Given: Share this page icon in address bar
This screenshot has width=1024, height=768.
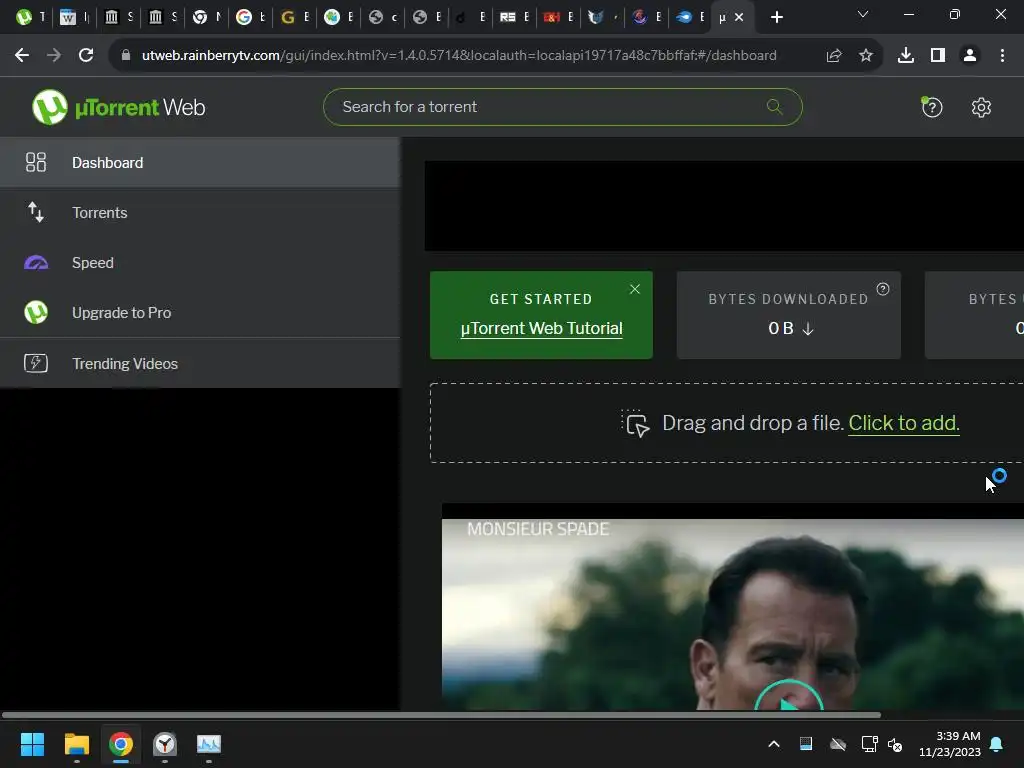Looking at the screenshot, I should click(834, 56).
